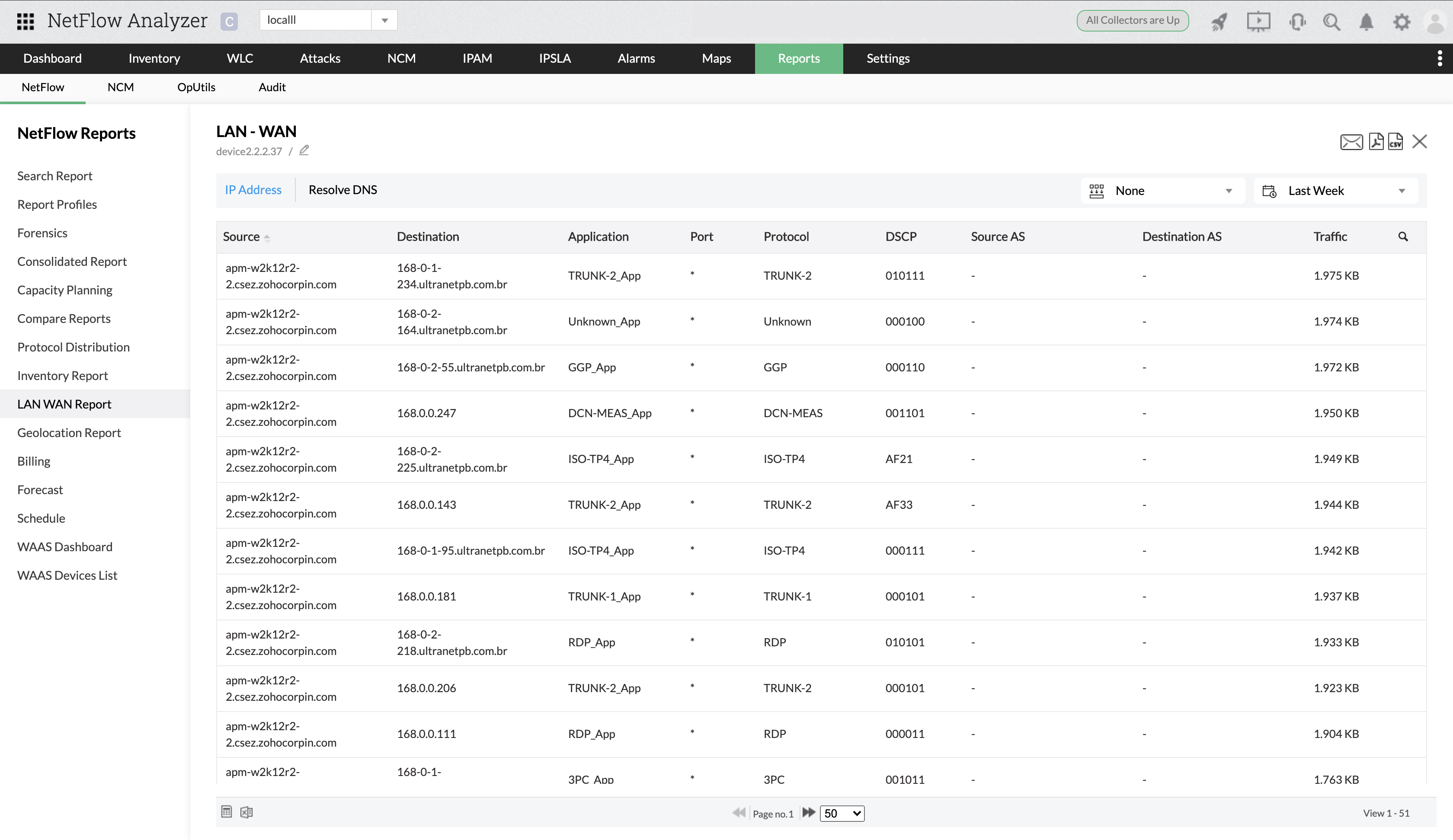Go to next page arrow
1453x840 pixels.
pos(808,812)
